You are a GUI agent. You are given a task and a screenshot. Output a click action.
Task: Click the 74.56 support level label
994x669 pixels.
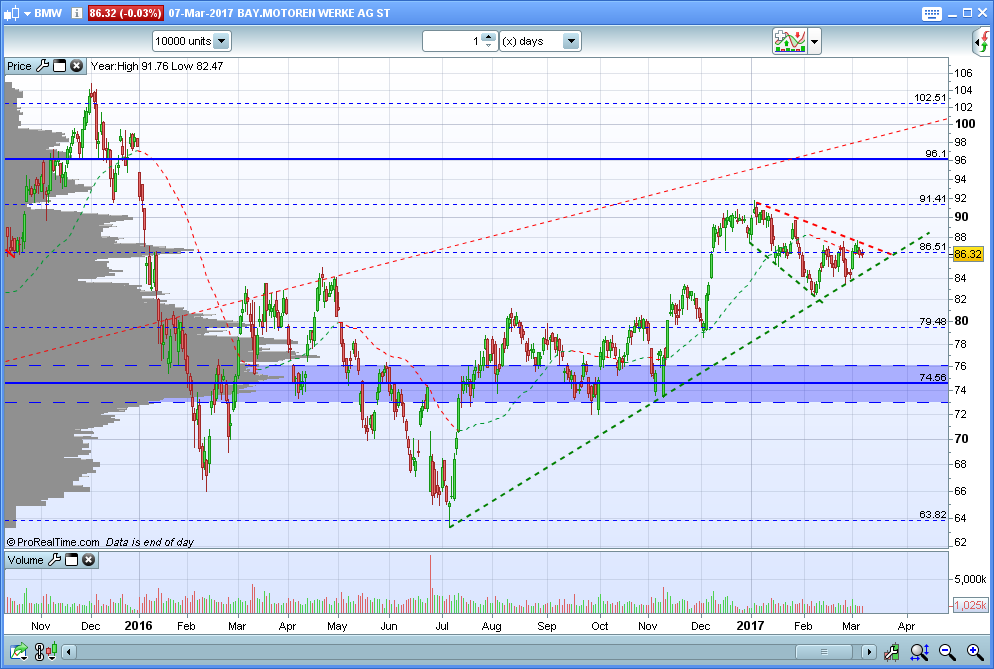coord(933,377)
